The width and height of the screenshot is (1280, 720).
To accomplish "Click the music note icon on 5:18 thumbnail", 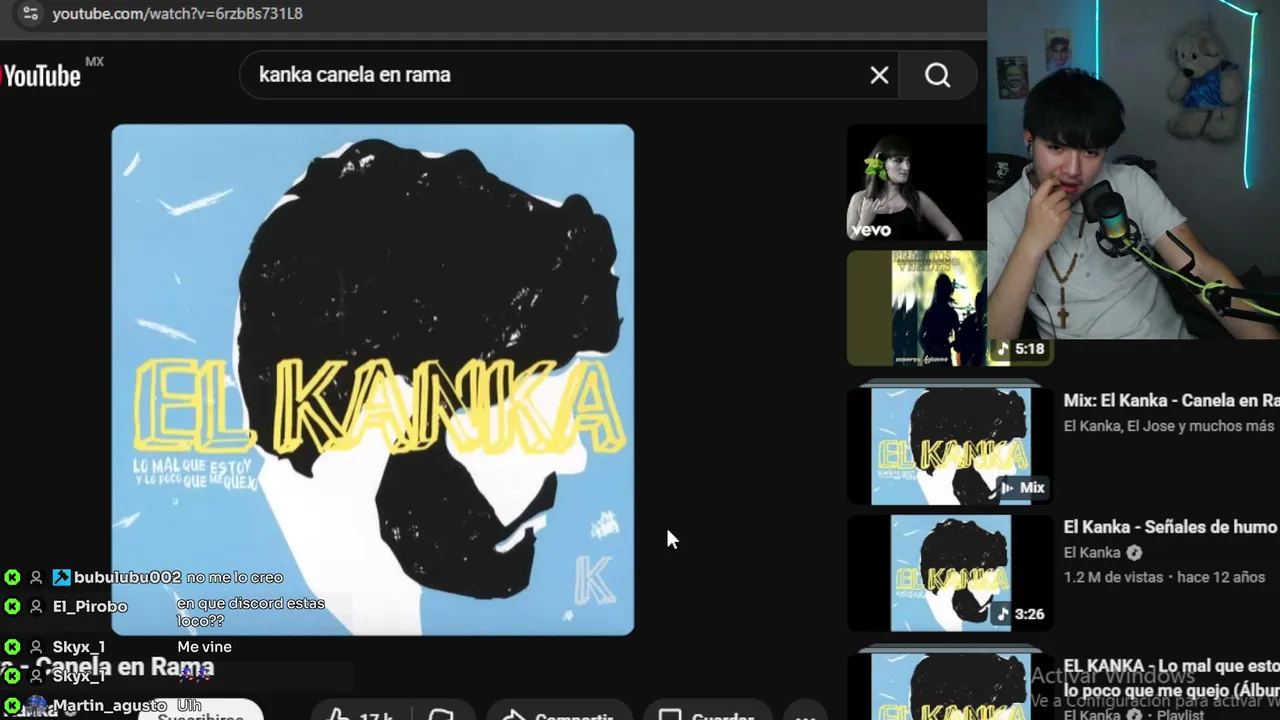I will [x=1002, y=349].
